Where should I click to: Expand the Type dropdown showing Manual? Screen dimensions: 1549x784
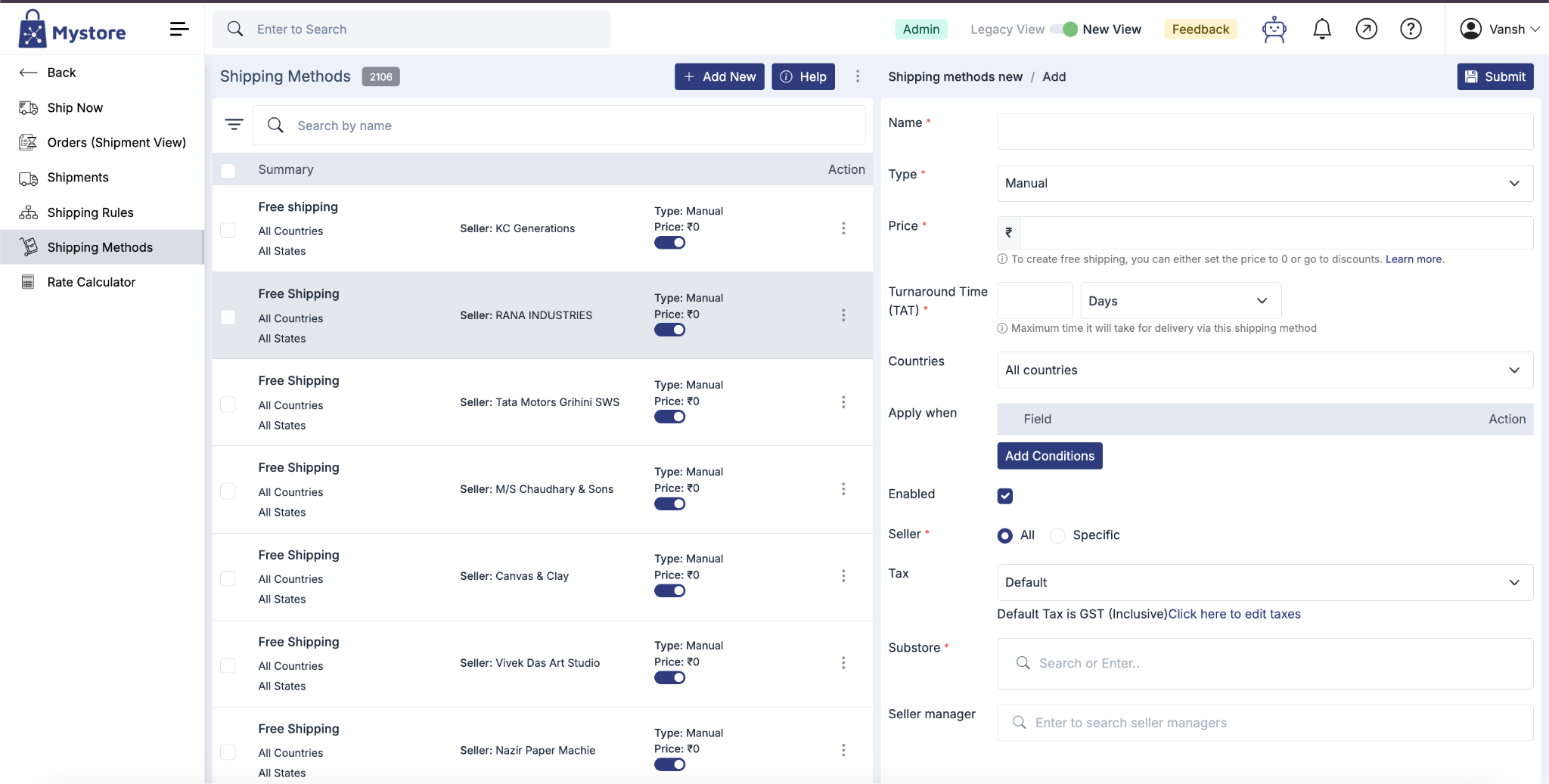tap(1265, 183)
